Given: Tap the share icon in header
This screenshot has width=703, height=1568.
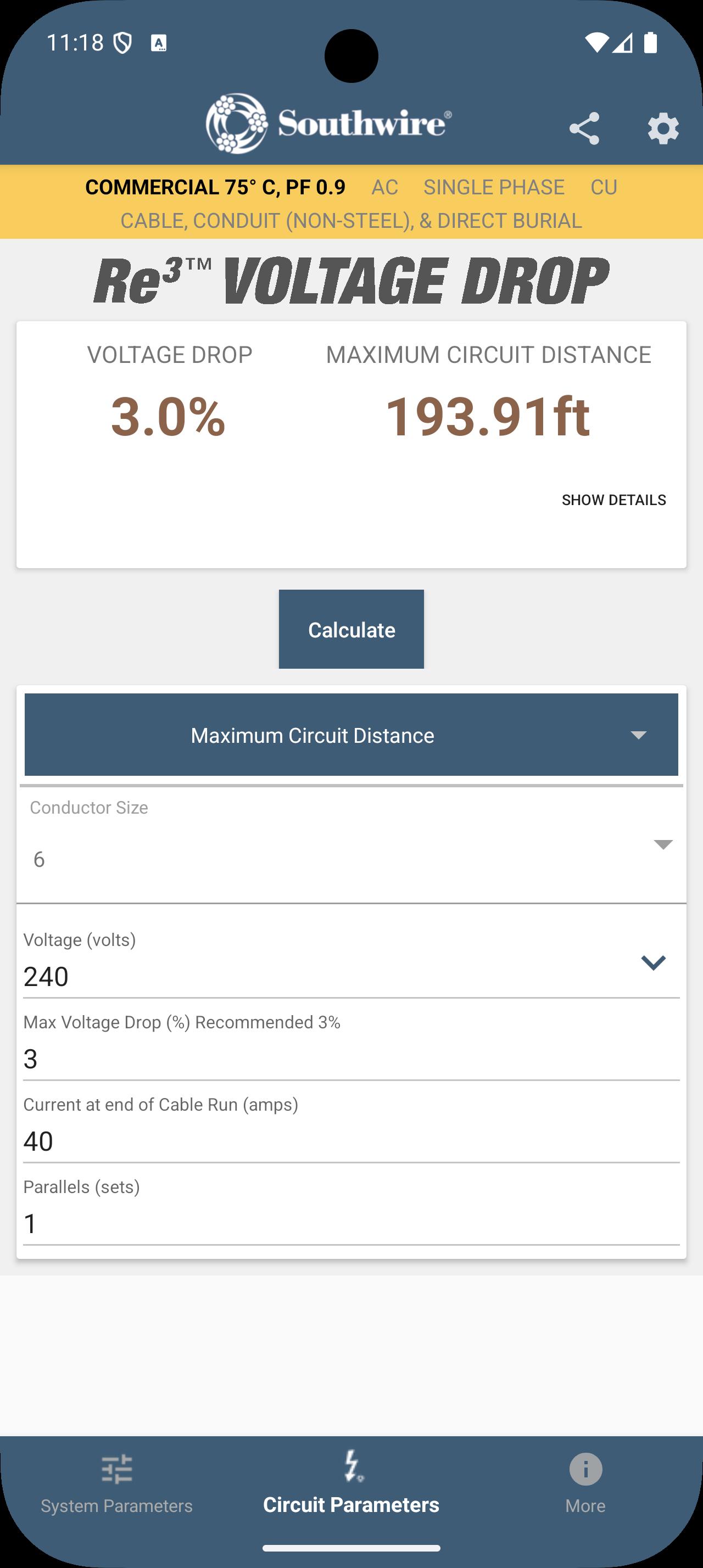Looking at the screenshot, I should [584, 128].
